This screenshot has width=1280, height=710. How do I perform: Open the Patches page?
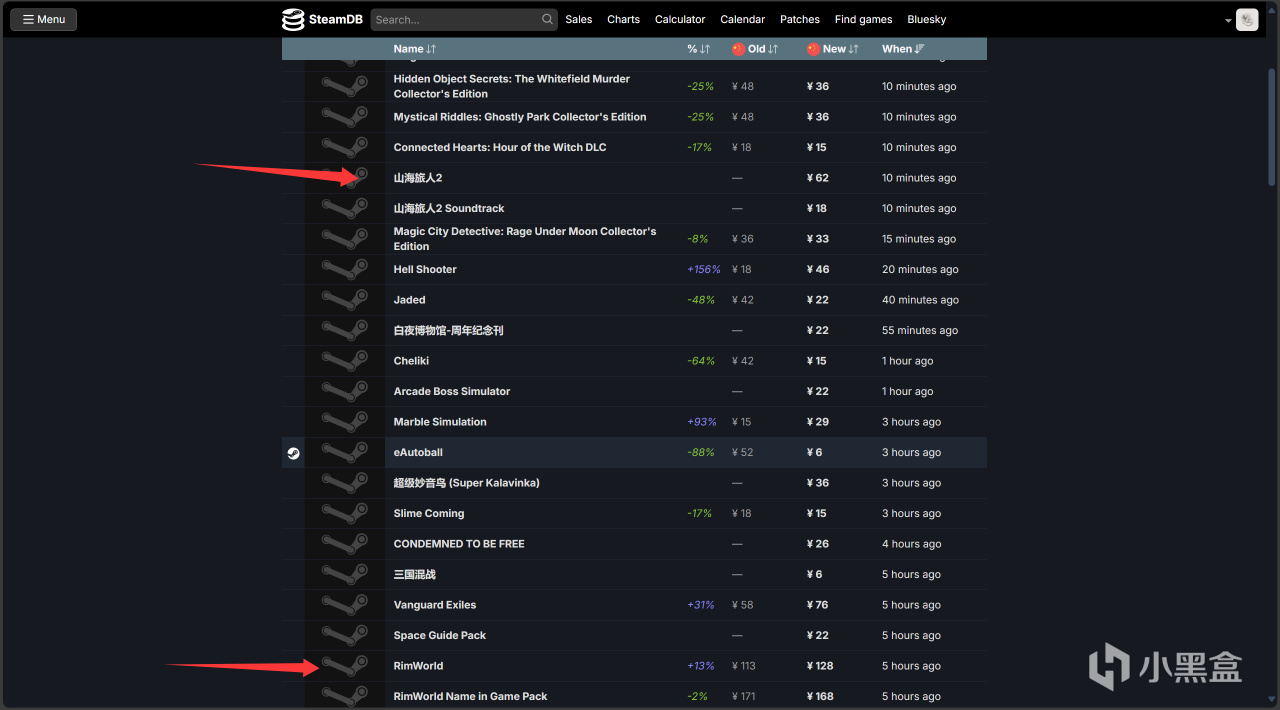coord(800,19)
